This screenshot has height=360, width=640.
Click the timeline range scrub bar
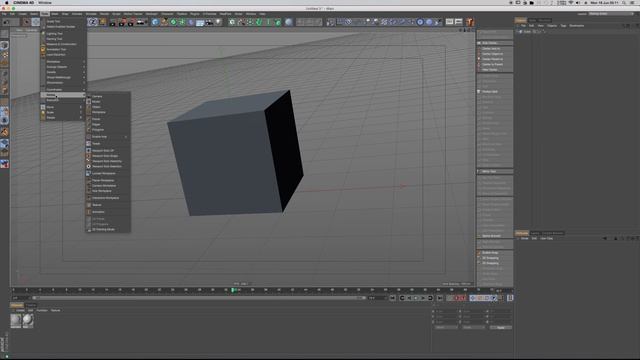click(x=199, y=298)
